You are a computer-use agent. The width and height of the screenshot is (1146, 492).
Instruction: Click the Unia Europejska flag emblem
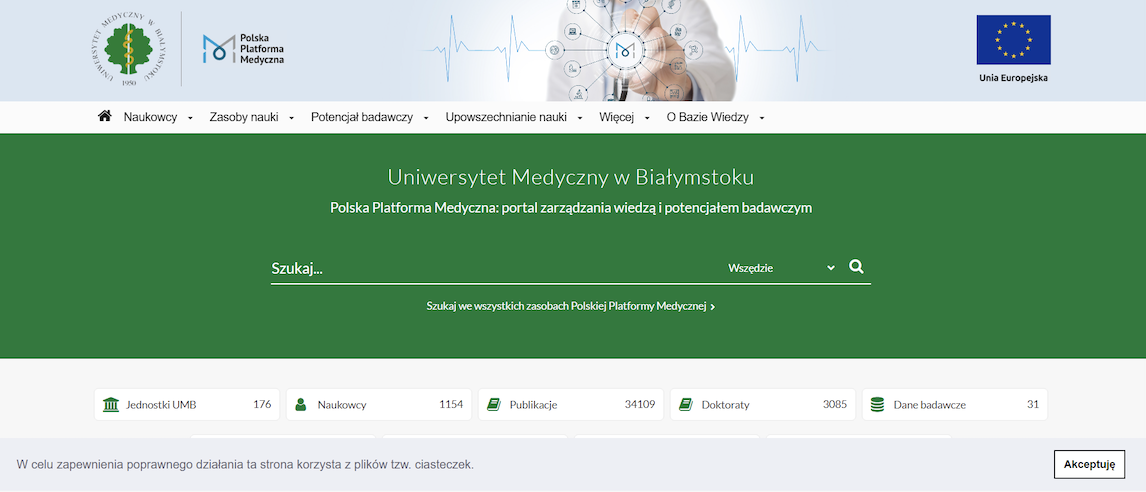point(1013,39)
